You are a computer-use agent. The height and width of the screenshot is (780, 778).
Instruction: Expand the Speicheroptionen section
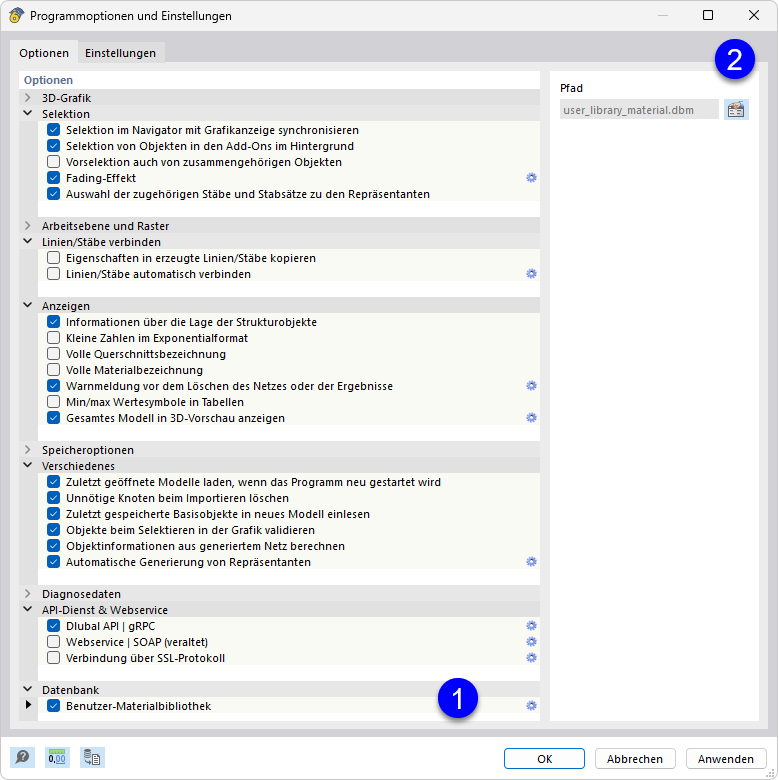pos(28,450)
